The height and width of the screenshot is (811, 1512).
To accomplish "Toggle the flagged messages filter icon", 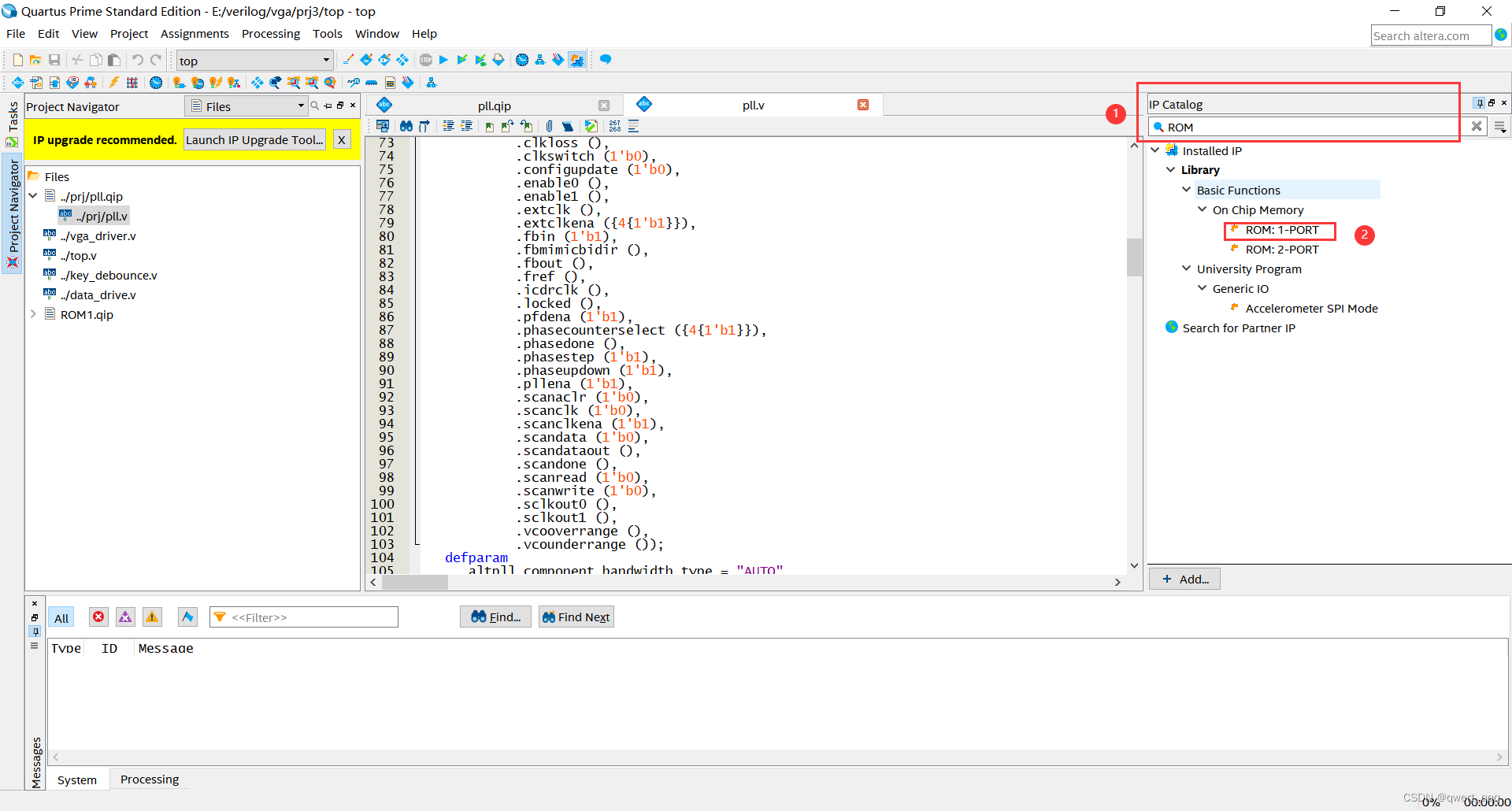I will click(x=187, y=617).
